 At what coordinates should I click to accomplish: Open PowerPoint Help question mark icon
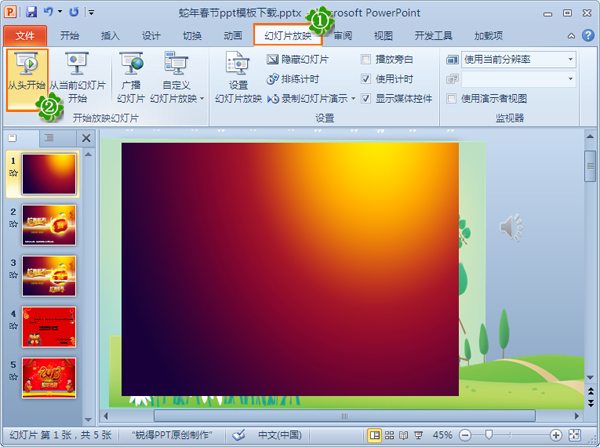click(588, 36)
